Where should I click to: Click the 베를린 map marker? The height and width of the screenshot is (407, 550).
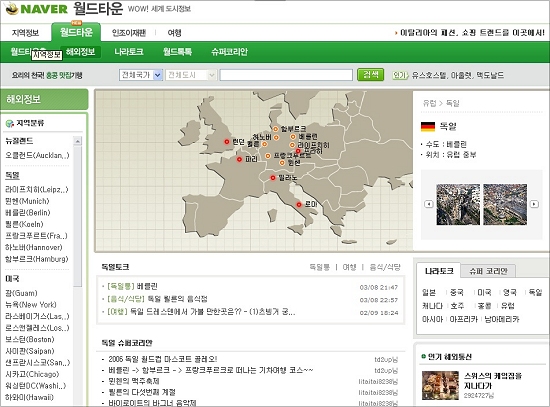293,137
